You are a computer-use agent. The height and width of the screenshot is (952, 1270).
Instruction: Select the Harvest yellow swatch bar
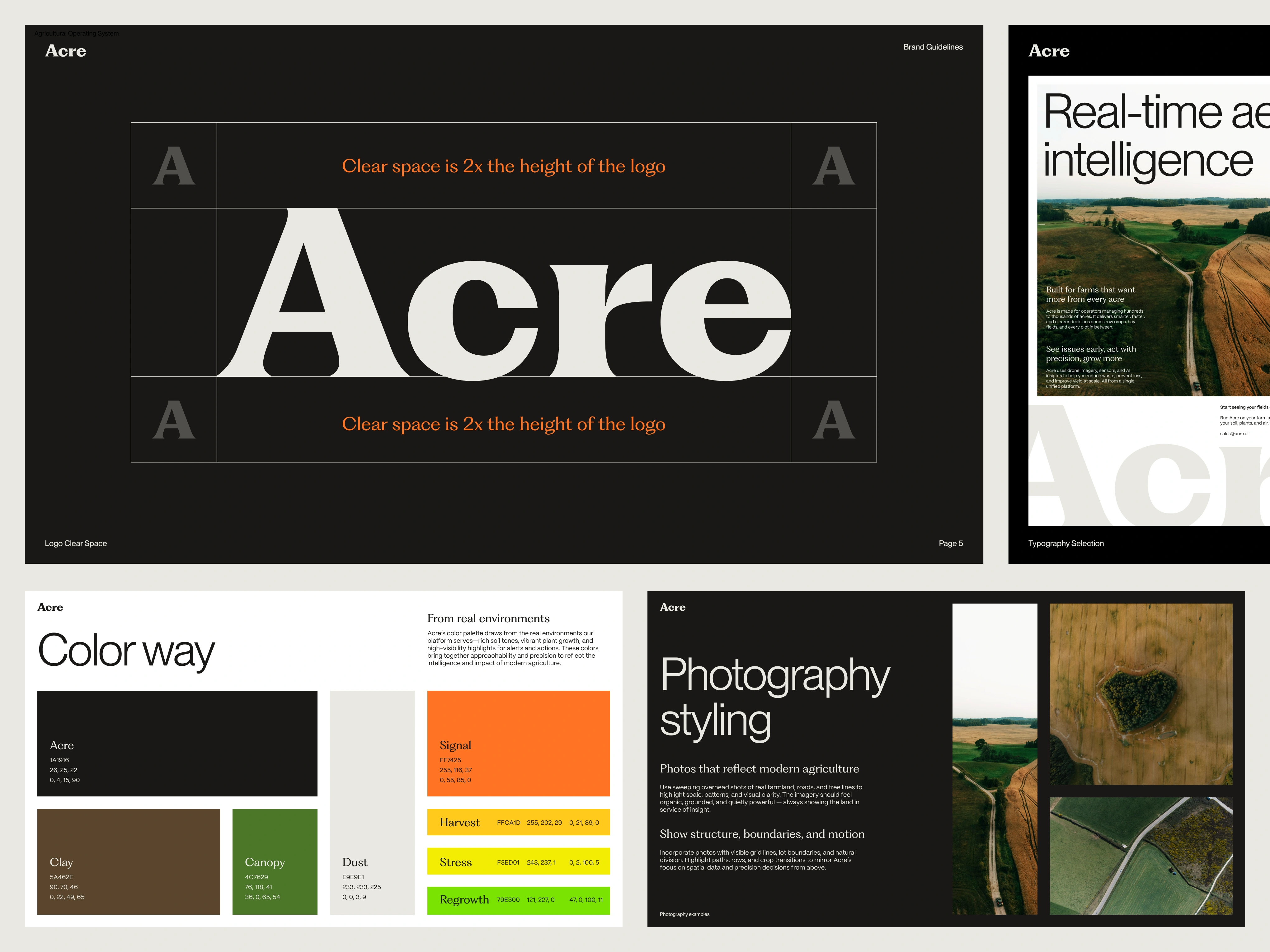click(518, 822)
